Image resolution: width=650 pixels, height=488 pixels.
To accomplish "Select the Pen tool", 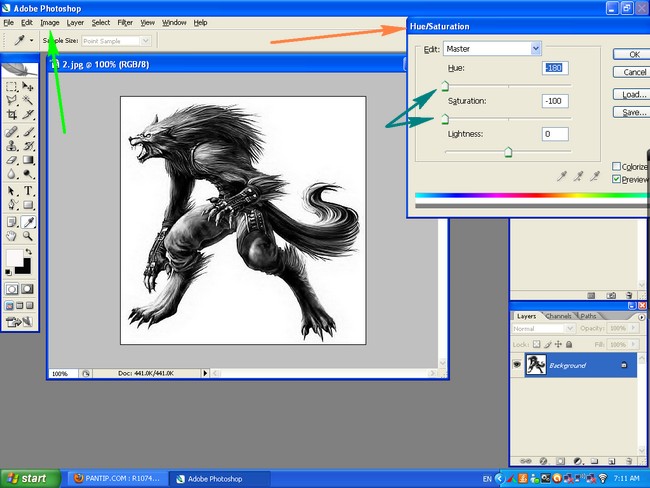I will pyautogui.click(x=11, y=204).
